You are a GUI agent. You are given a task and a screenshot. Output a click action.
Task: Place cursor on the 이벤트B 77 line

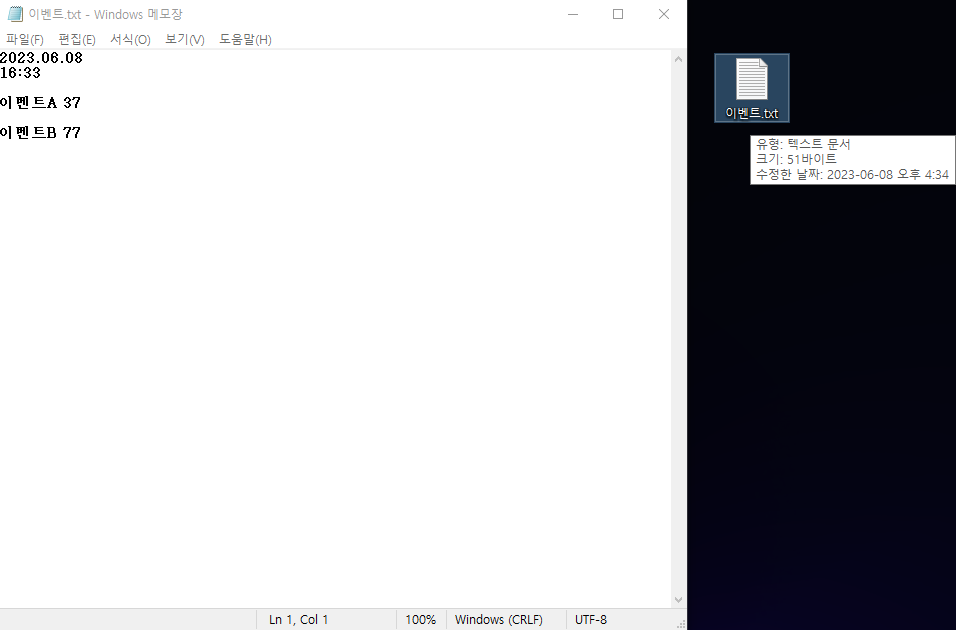[40, 133]
